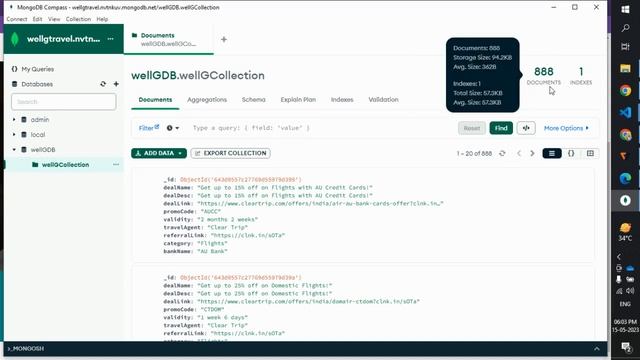Open Windows Start menu

tap(625, 9)
